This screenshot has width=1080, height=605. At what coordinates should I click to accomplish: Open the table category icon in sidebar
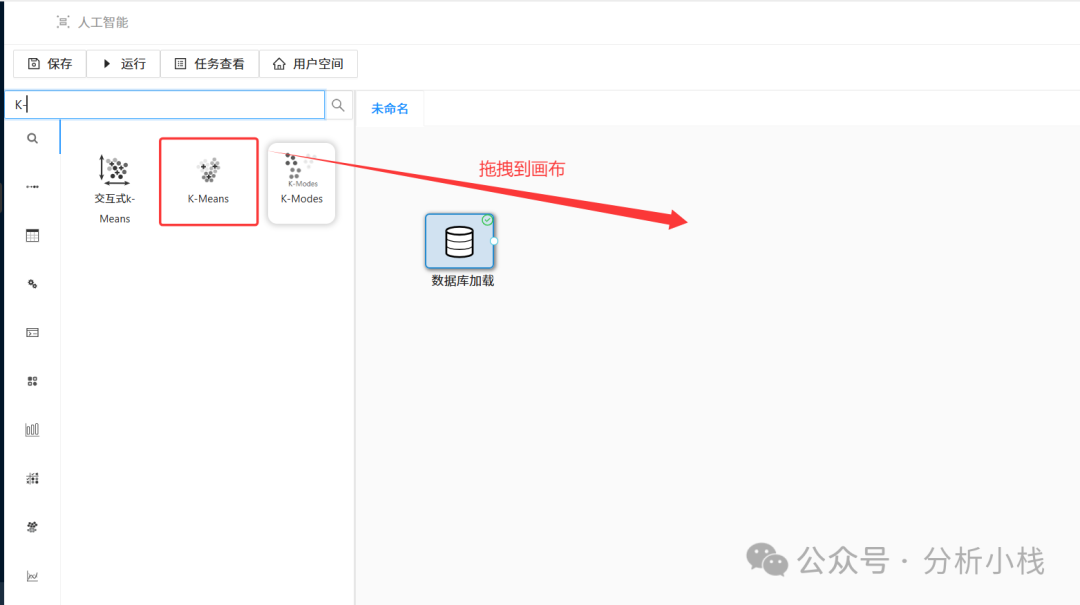coord(32,236)
